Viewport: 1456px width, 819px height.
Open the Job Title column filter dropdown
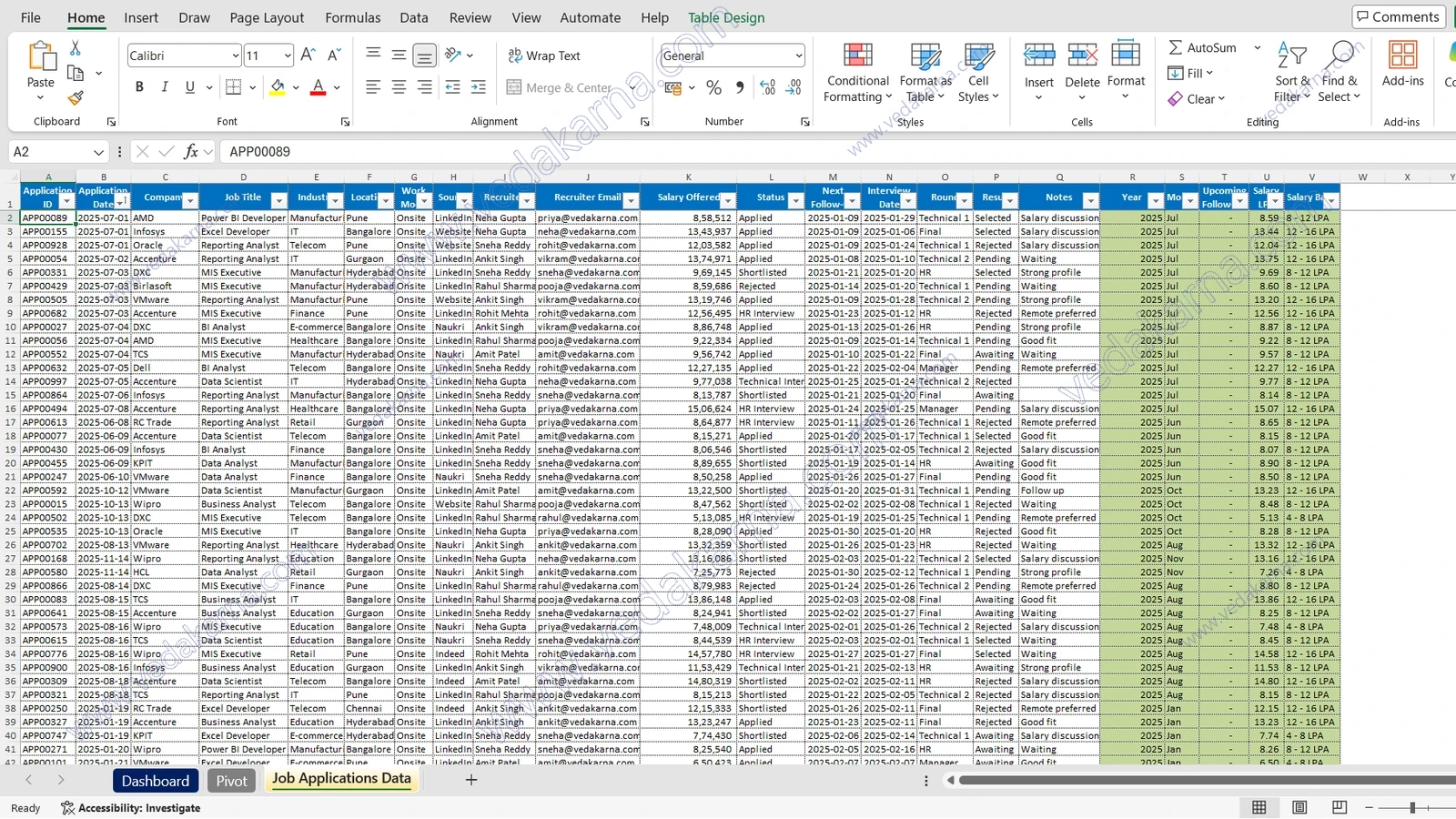pos(278,200)
